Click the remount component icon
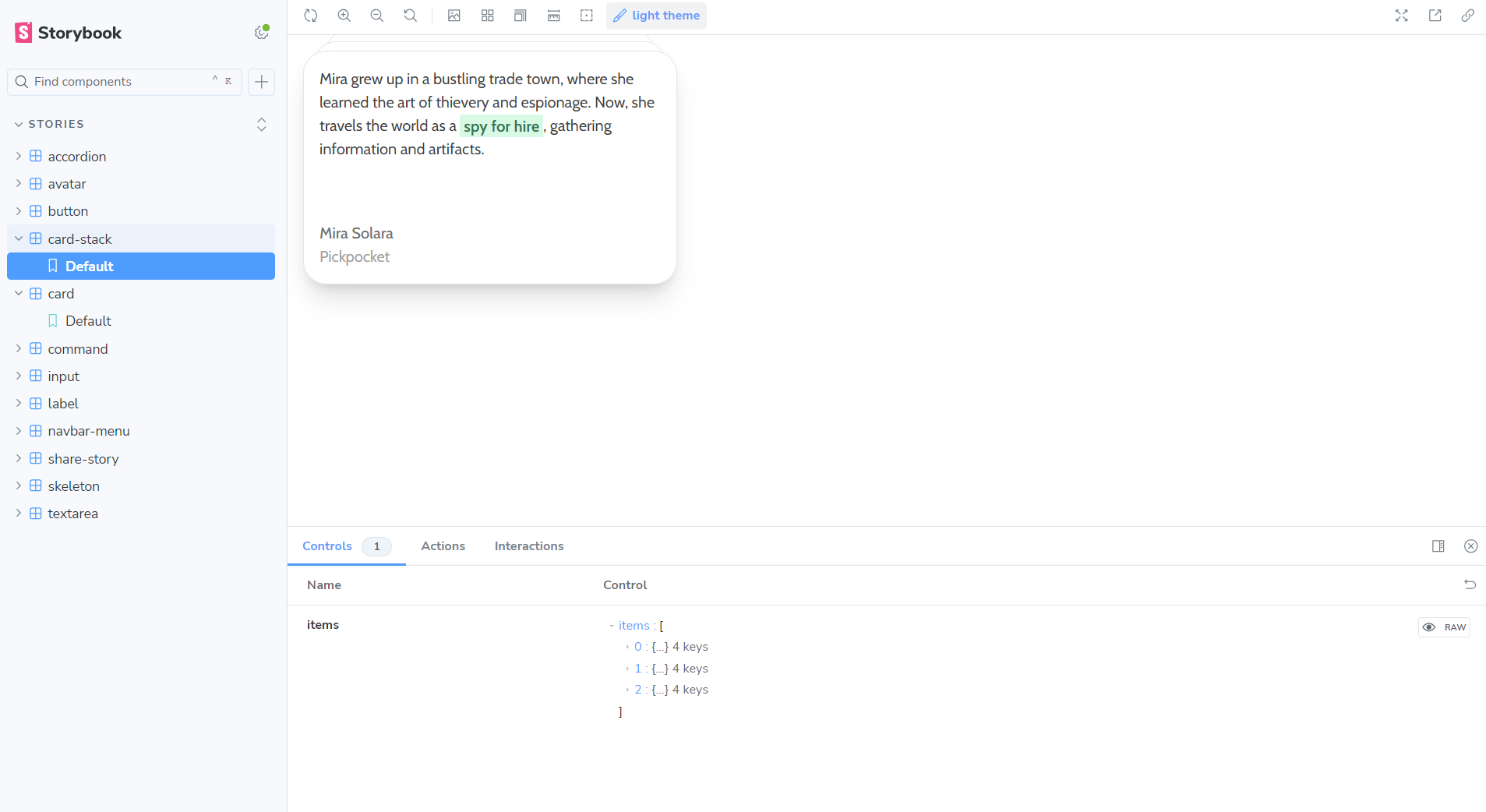This screenshot has width=1486, height=812. click(x=311, y=16)
